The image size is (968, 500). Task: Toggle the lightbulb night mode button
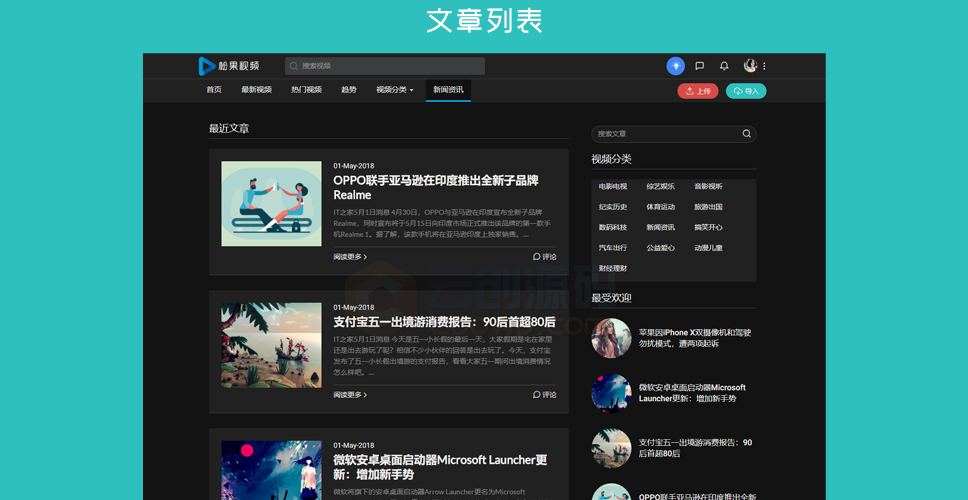676,65
